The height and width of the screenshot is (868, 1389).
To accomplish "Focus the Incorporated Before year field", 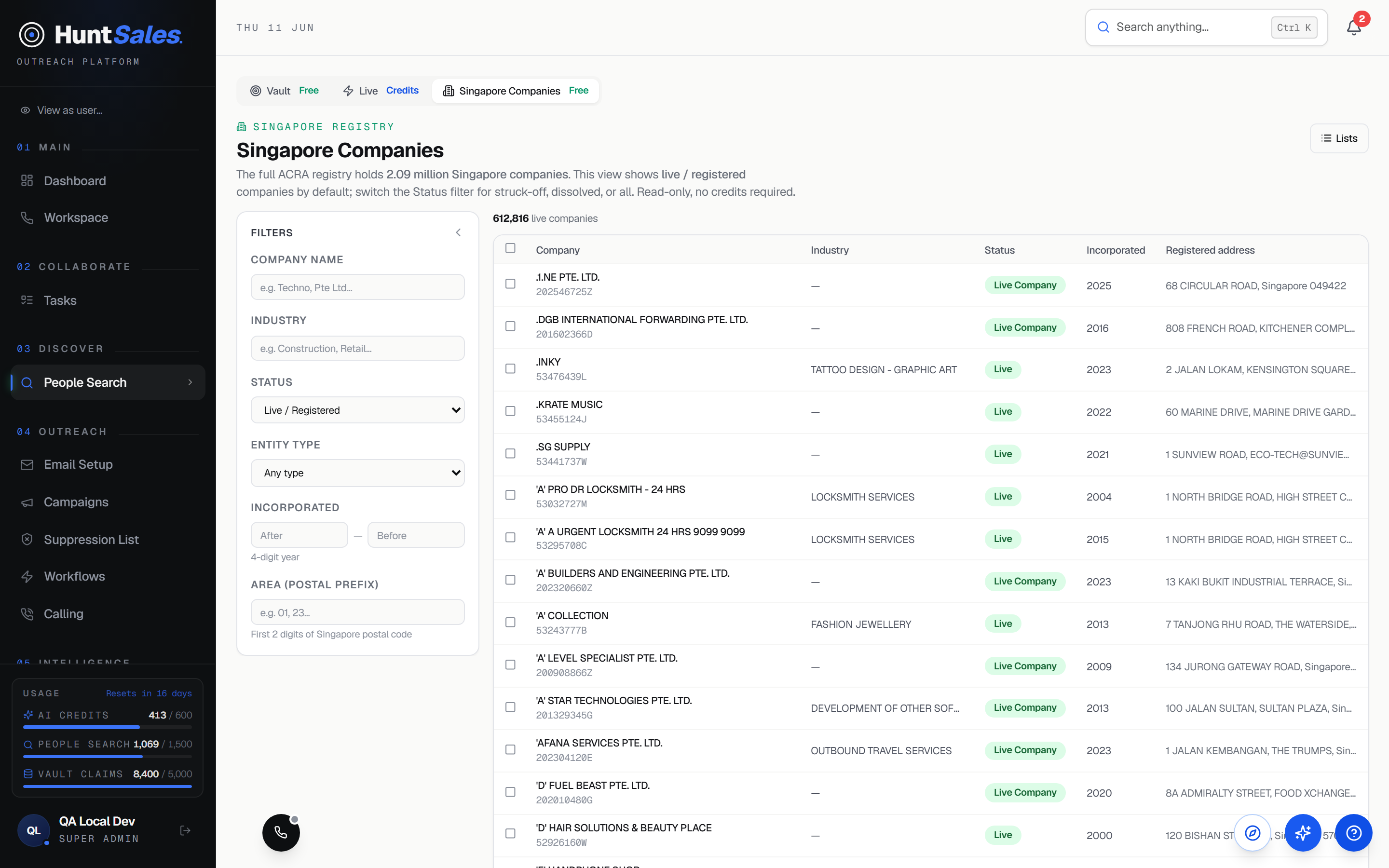I will click(416, 535).
